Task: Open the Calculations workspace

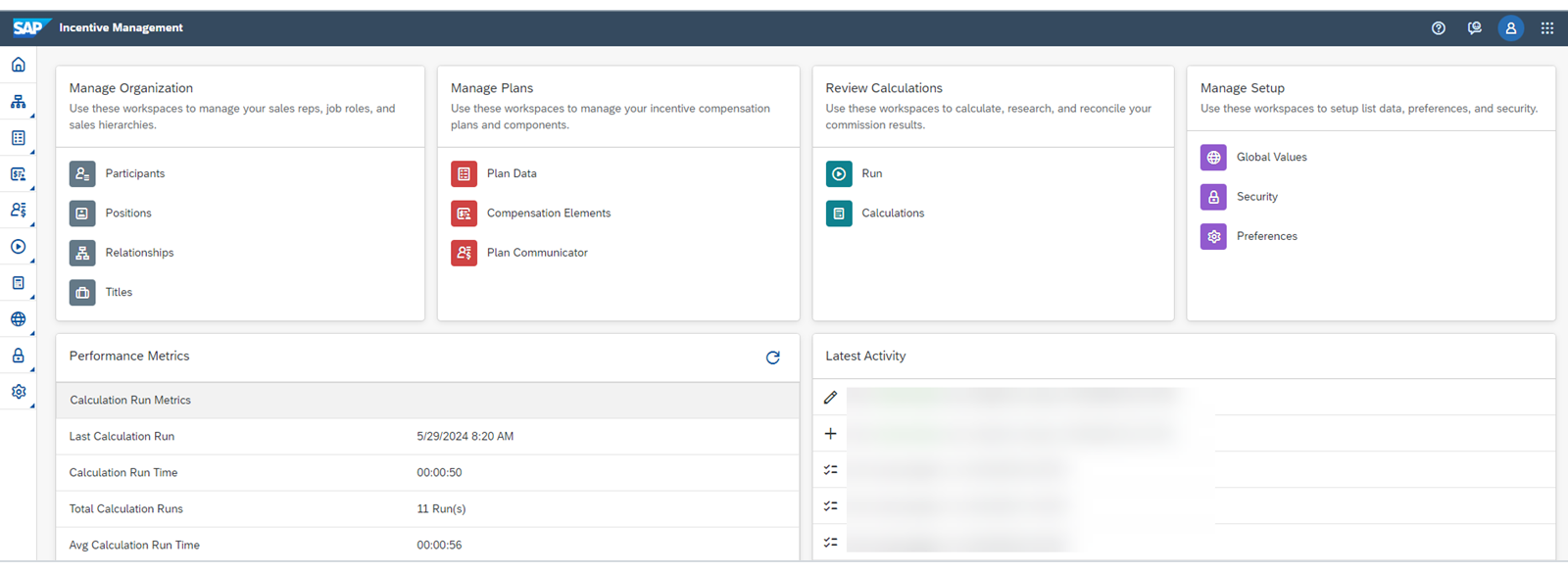Action: click(892, 214)
